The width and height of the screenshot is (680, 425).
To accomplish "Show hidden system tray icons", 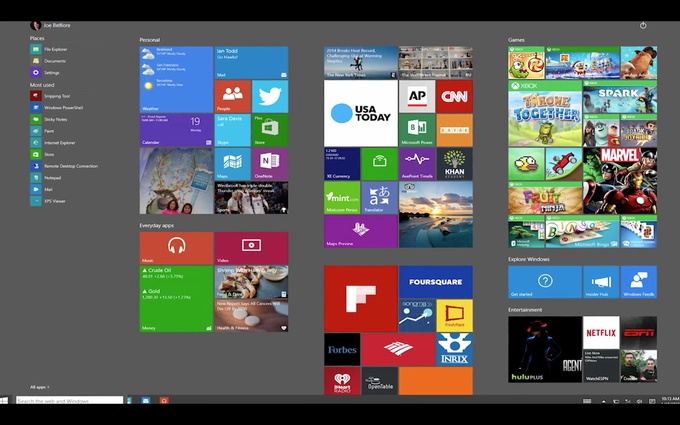I will click(x=603, y=402).
